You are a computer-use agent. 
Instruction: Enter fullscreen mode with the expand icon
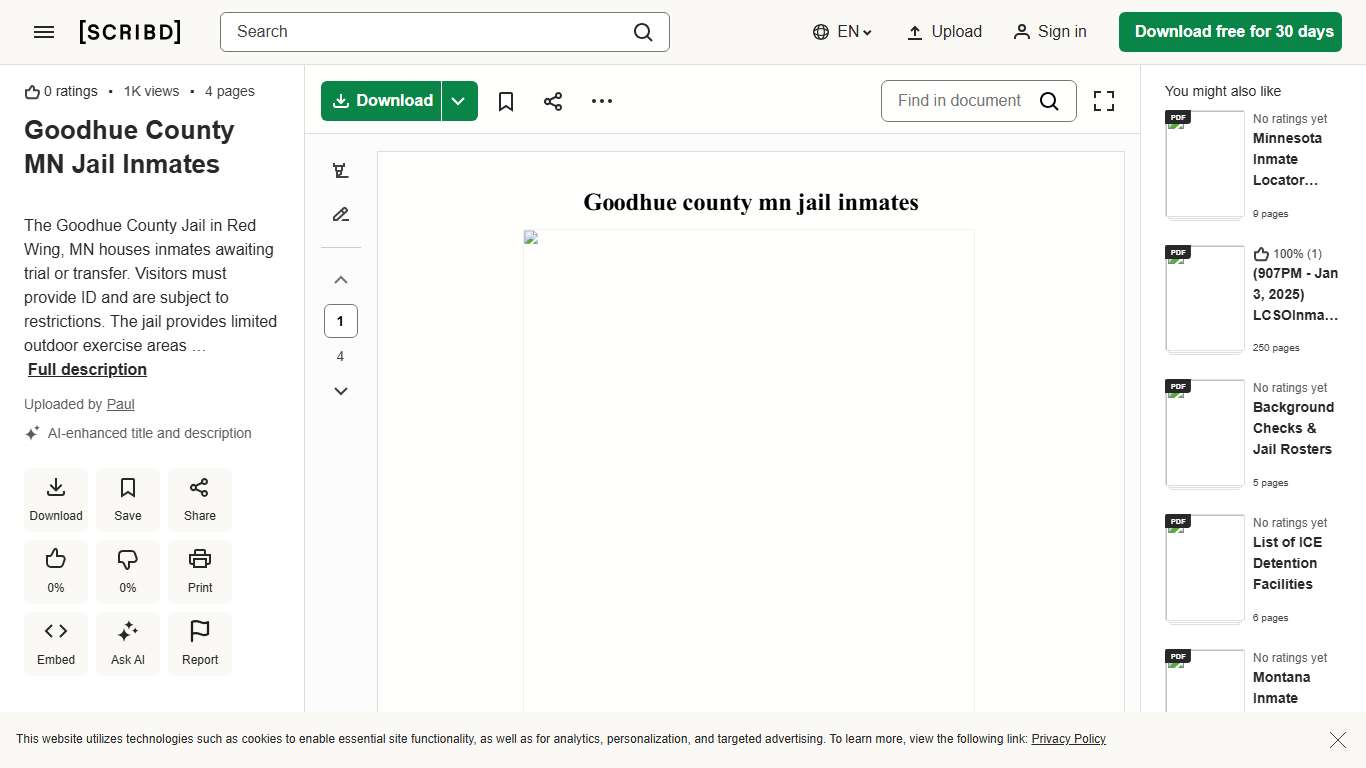[x=1104, y=101]
